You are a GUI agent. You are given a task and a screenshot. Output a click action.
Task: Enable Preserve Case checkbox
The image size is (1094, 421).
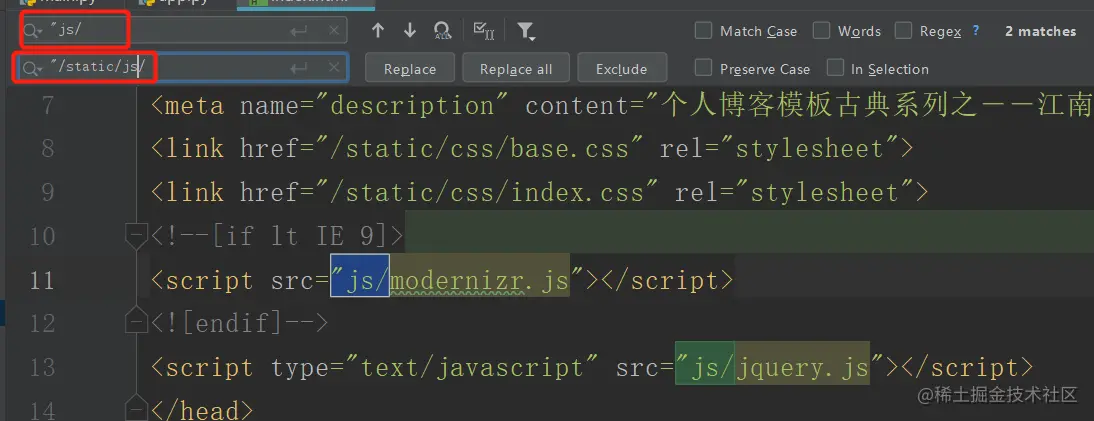coord(704,68)
